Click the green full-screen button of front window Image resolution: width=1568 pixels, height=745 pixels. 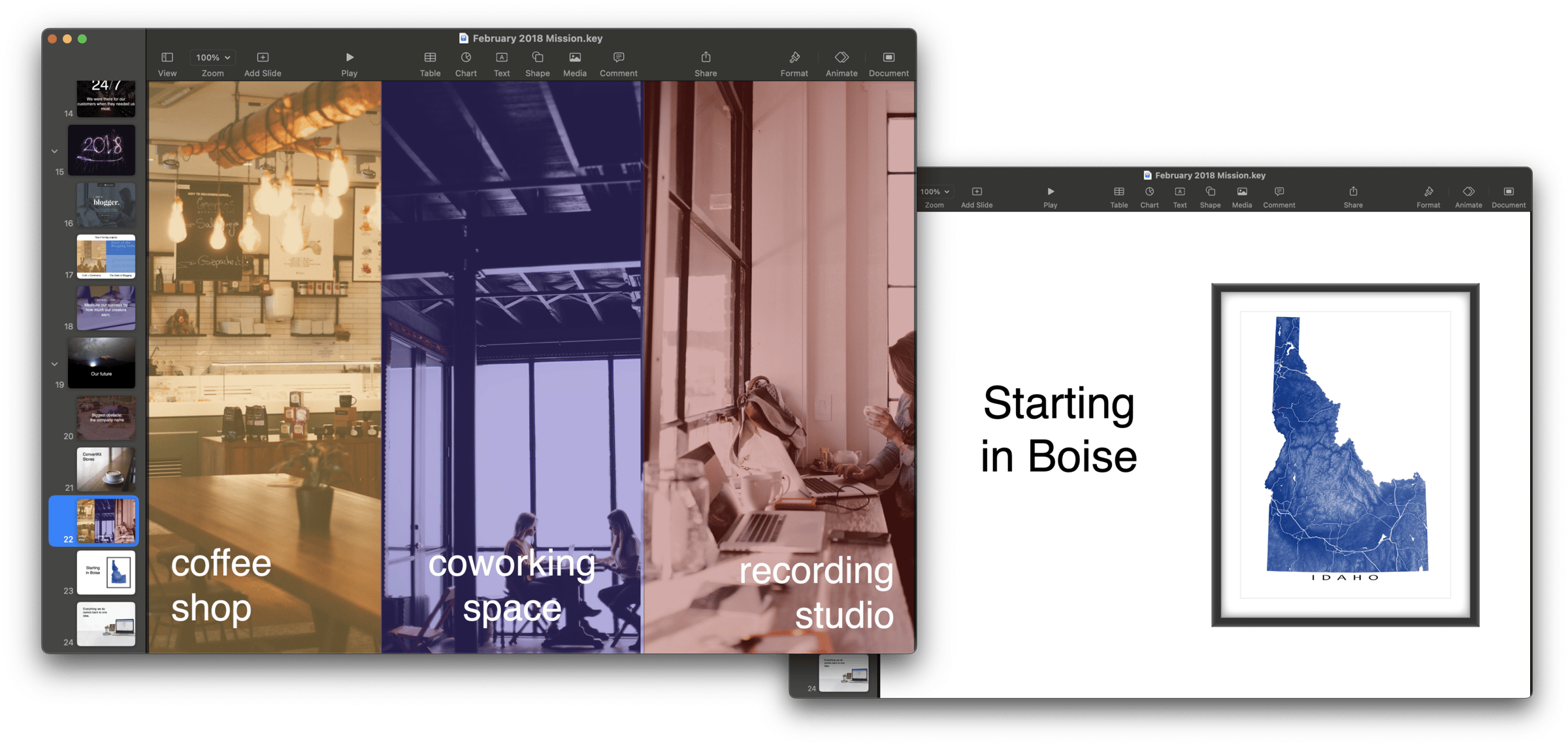coord(82,39)
